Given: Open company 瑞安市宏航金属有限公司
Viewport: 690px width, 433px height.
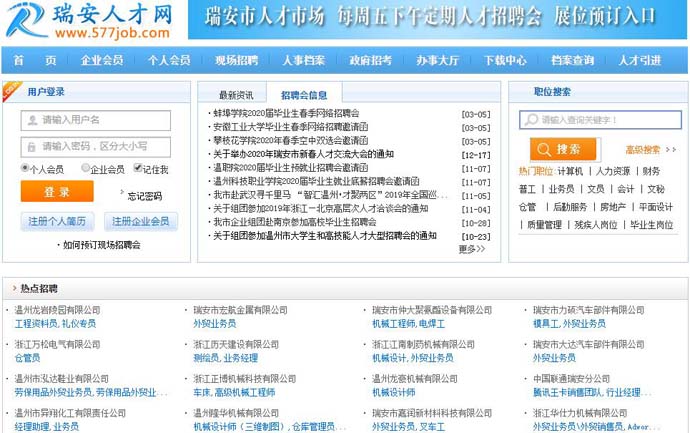Looking at the screenshot, I should [240, 310].
